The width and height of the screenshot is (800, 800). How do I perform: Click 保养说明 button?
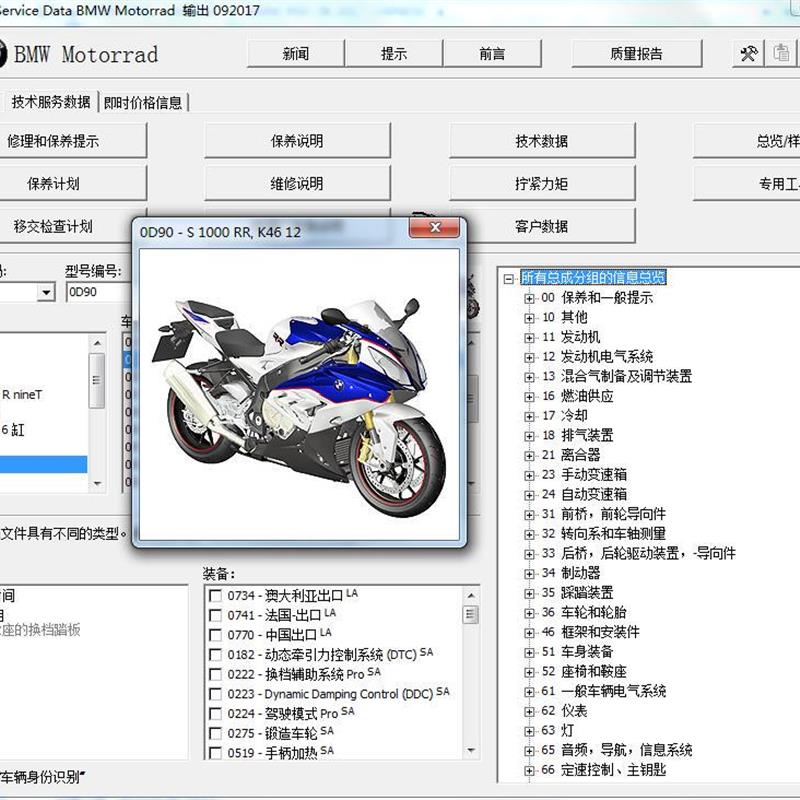tap(297, 140)
